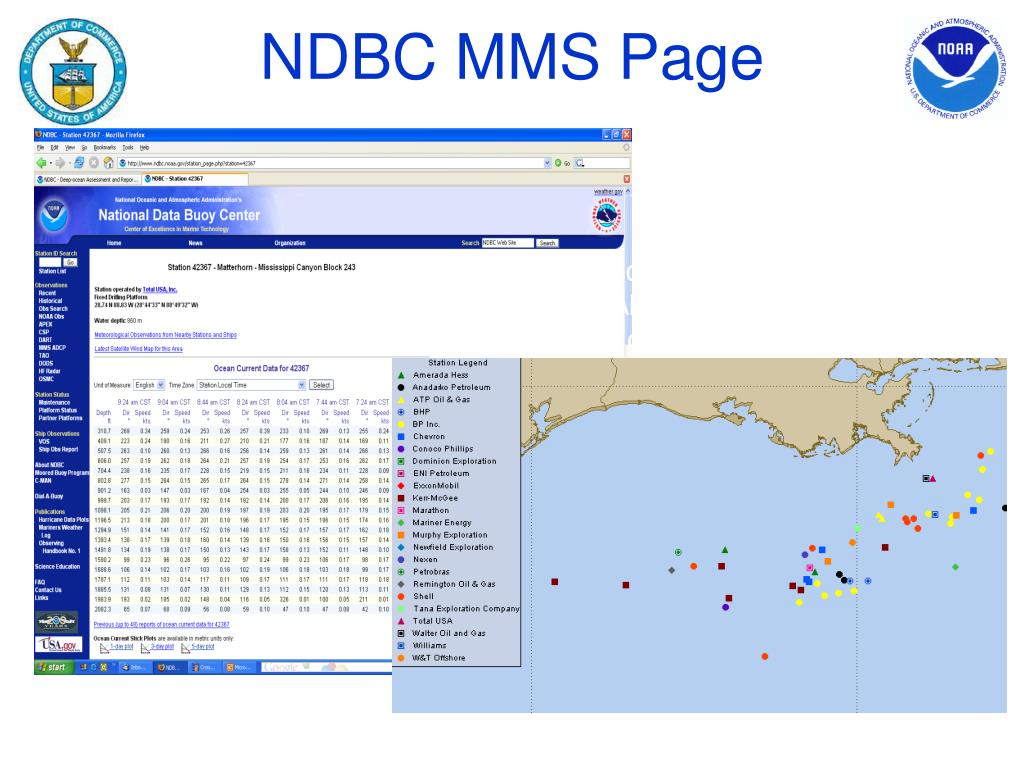Click the Reload page icon

click(79, 163)
